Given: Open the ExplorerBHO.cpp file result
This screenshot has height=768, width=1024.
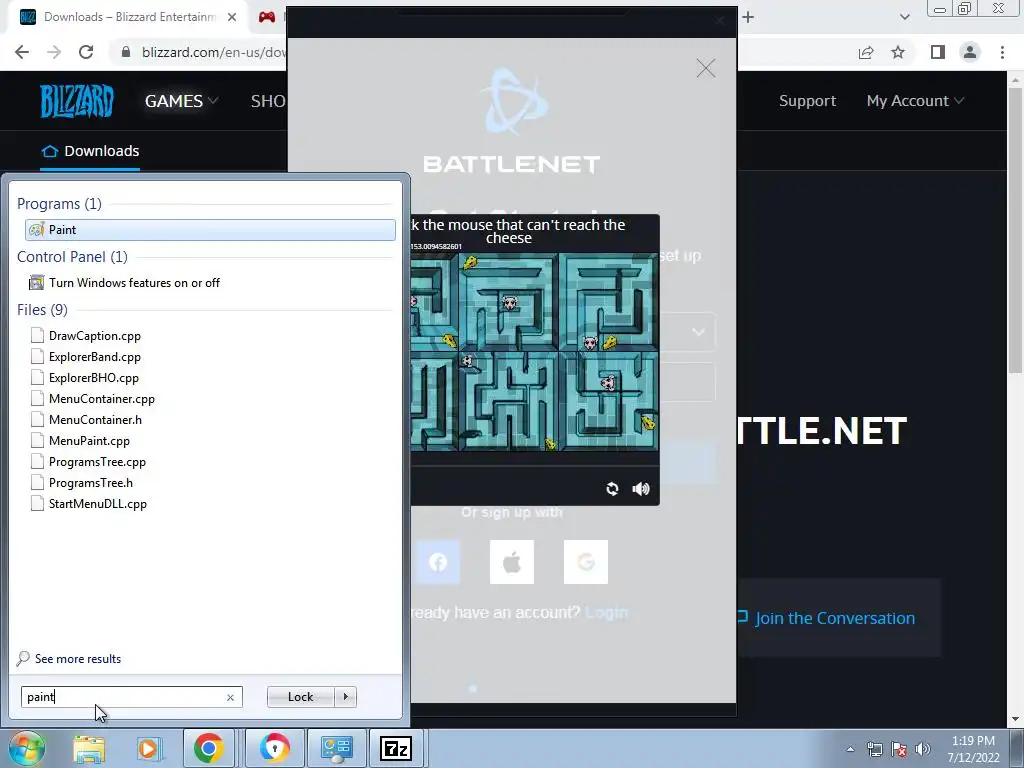Looking at the screenshot, I should point(93,377).
